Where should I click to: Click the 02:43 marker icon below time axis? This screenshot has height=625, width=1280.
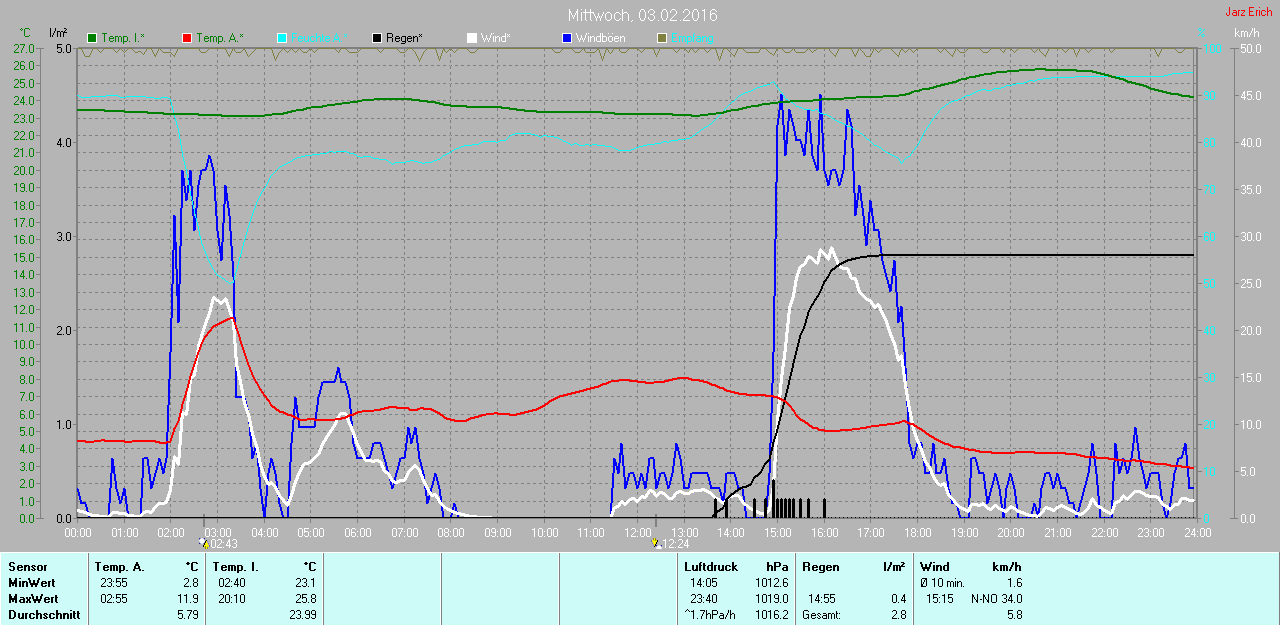point(204,543)
